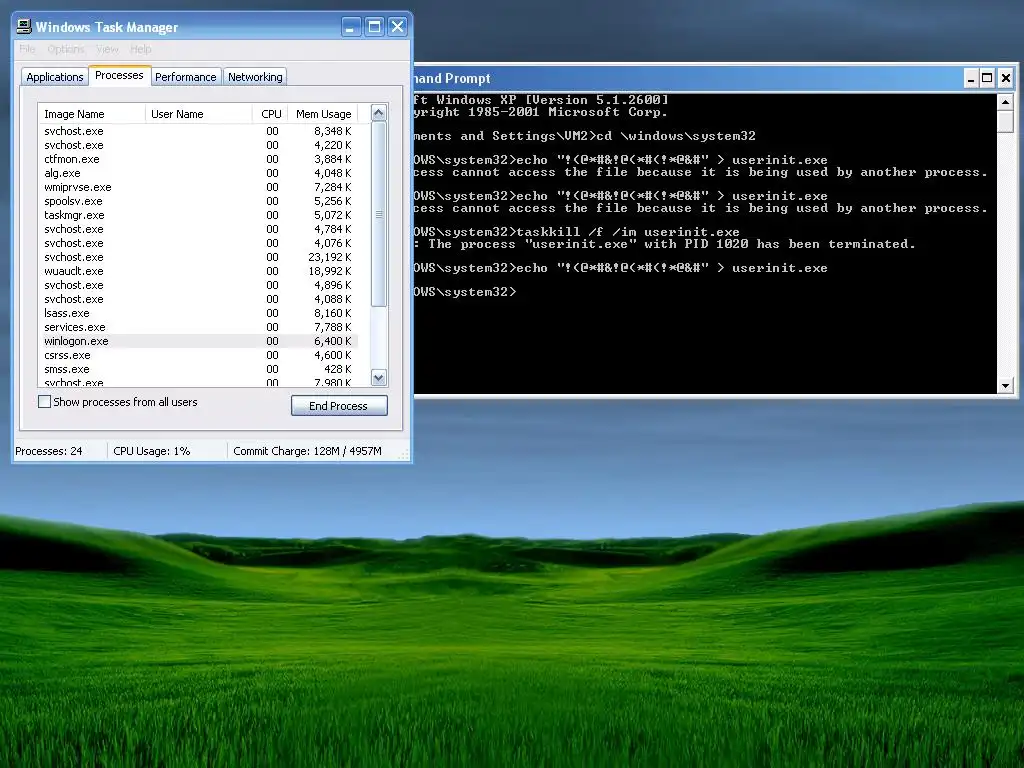Select the lsass.exe process
1024x768 pixels.
198,313
